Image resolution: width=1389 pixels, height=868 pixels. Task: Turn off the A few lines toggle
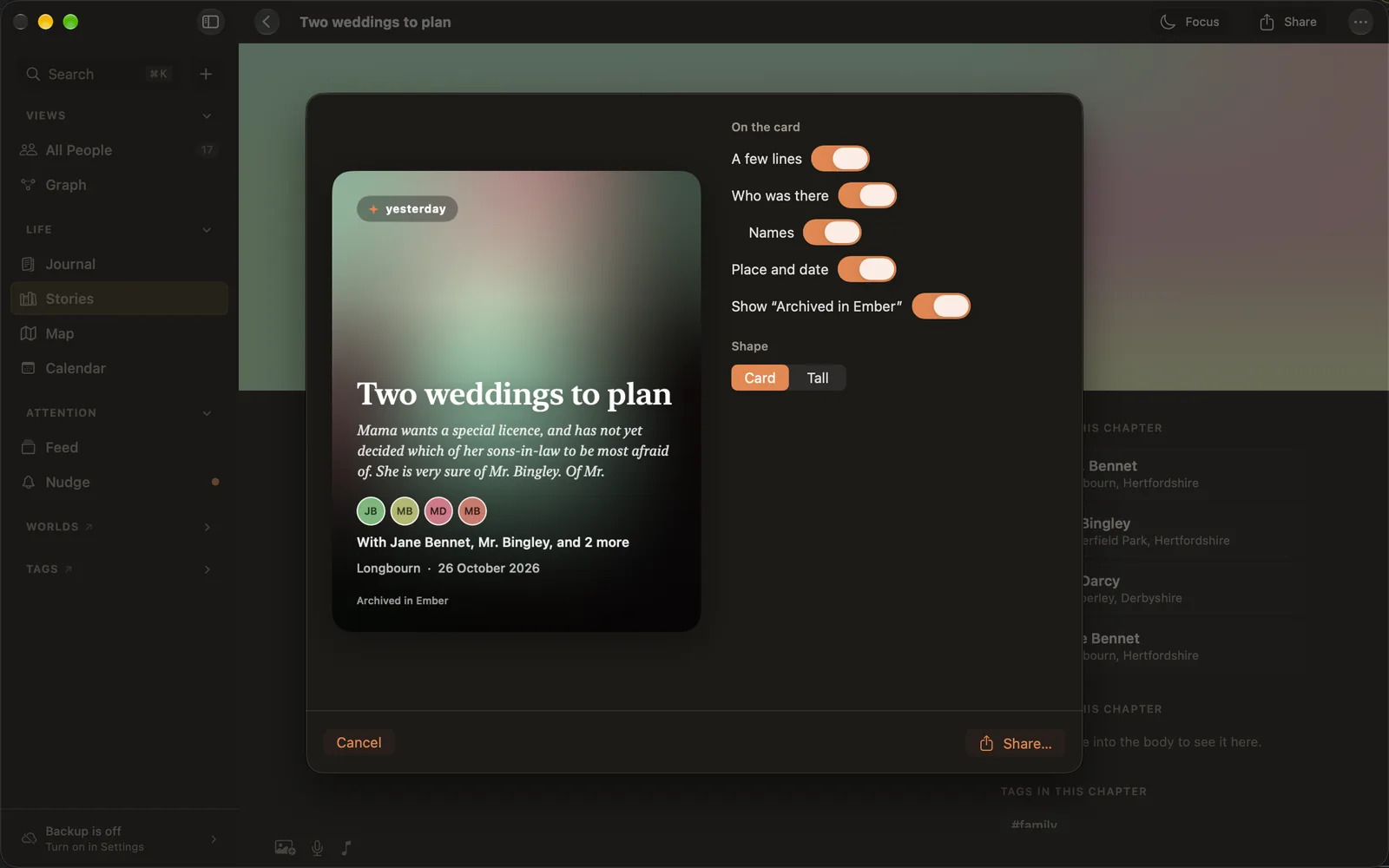(840, 159)
